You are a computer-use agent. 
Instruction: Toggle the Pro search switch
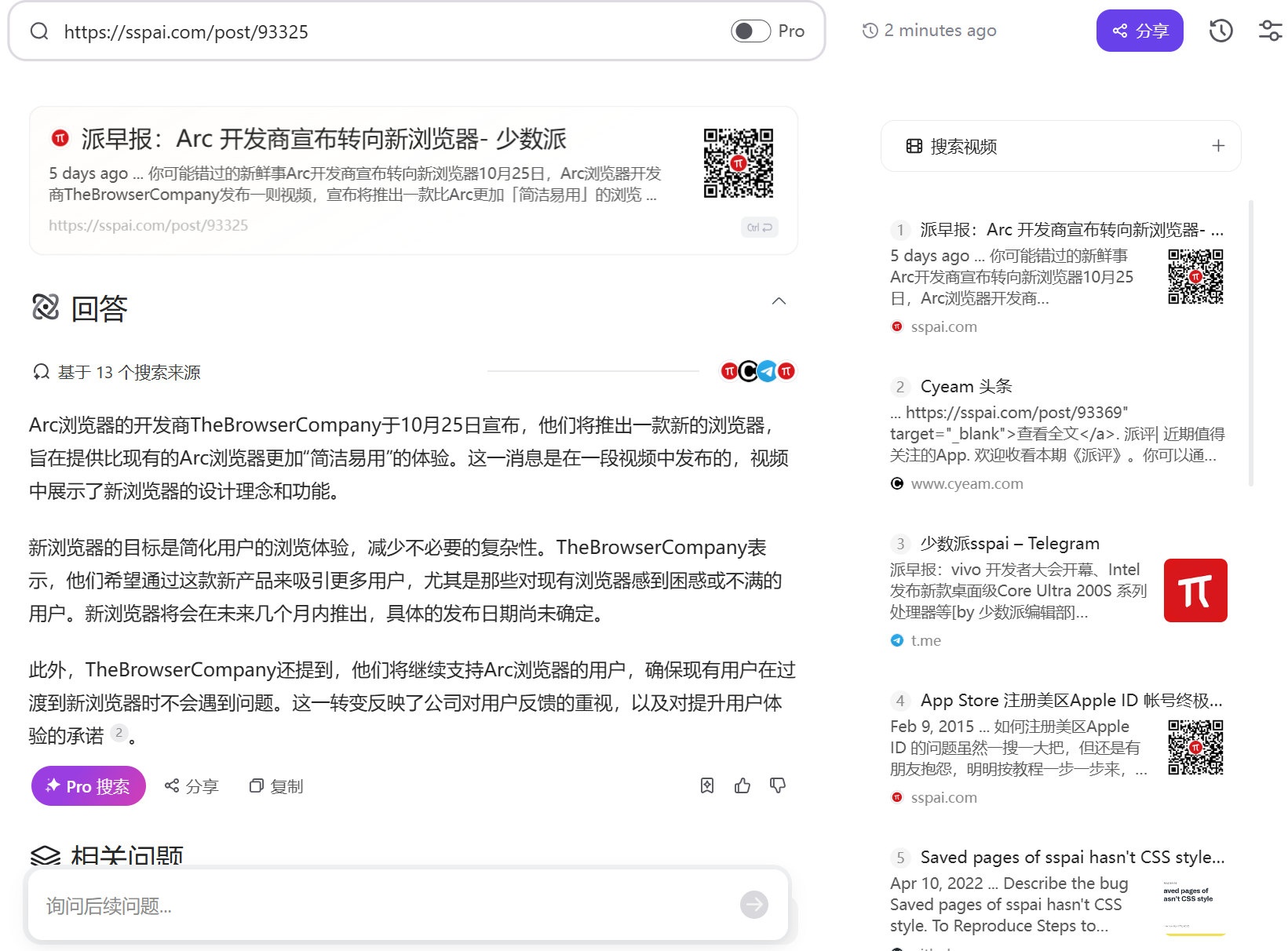point(751,31)
